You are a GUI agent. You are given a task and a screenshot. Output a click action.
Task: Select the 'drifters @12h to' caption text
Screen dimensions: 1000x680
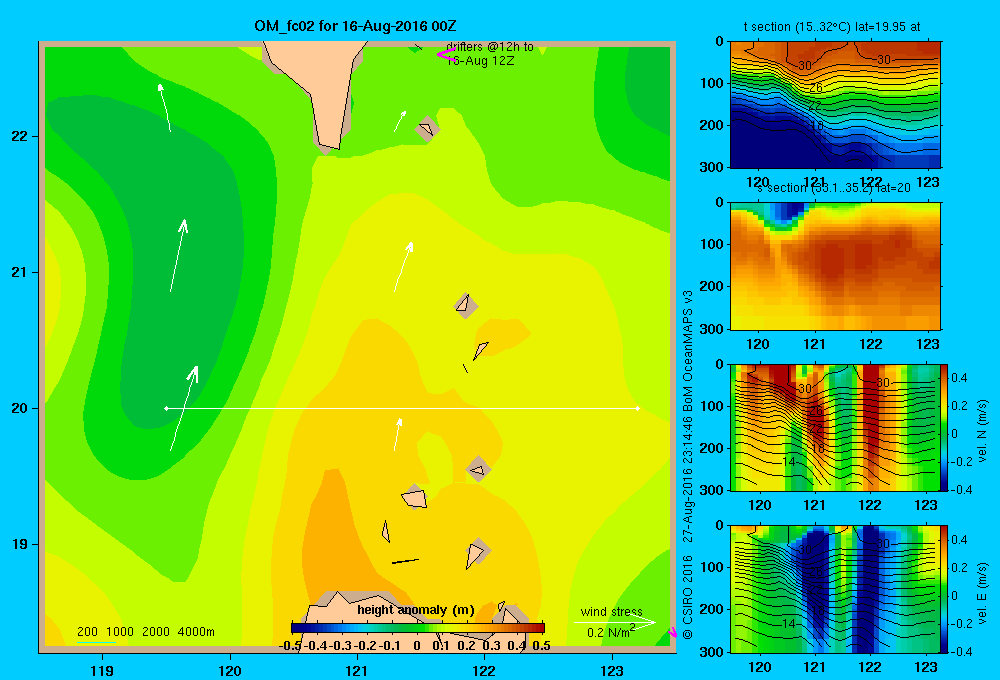(490, 47)
